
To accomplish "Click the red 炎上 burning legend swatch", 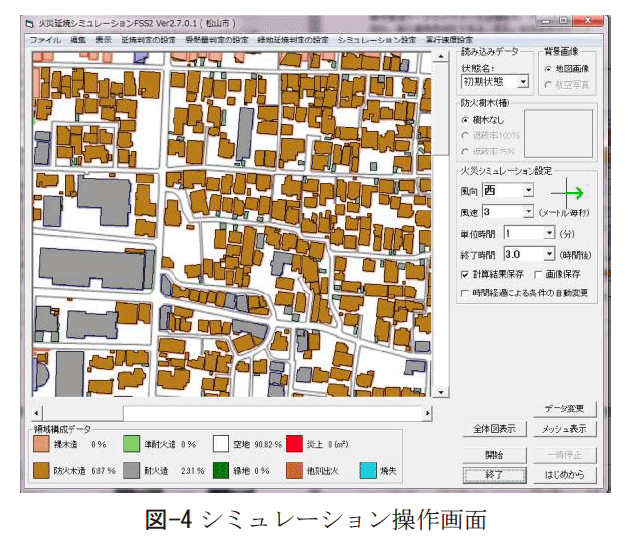I will click(293, 444).
